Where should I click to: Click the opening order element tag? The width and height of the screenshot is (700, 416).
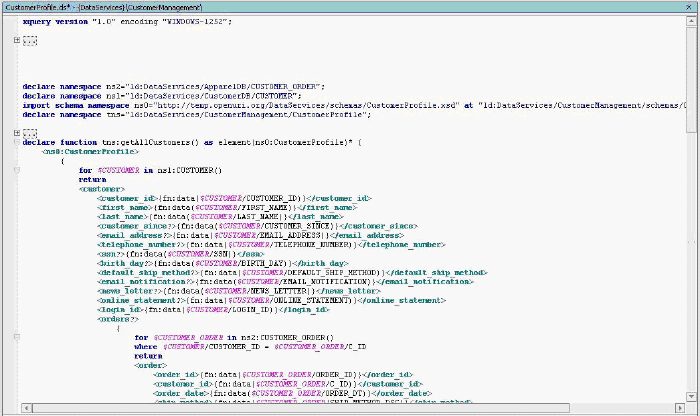[150, 365]
